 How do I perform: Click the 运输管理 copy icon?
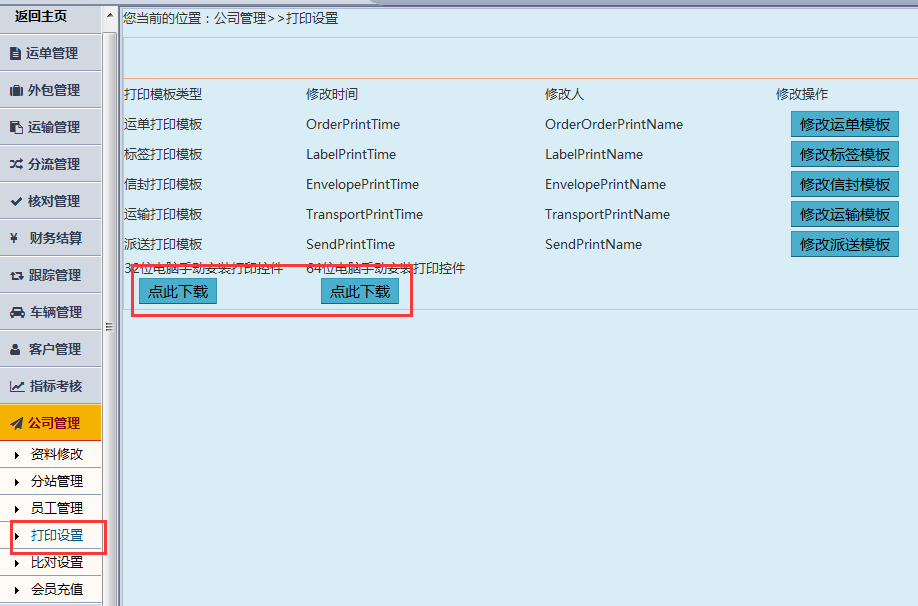pyautogui.click(x=16, y=128)
